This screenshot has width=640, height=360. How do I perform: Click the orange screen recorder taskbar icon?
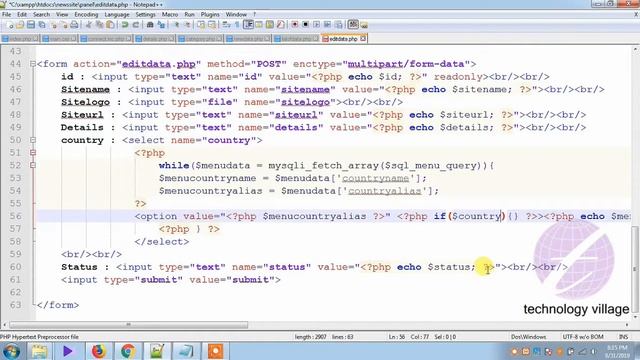(x=216, y=351)
